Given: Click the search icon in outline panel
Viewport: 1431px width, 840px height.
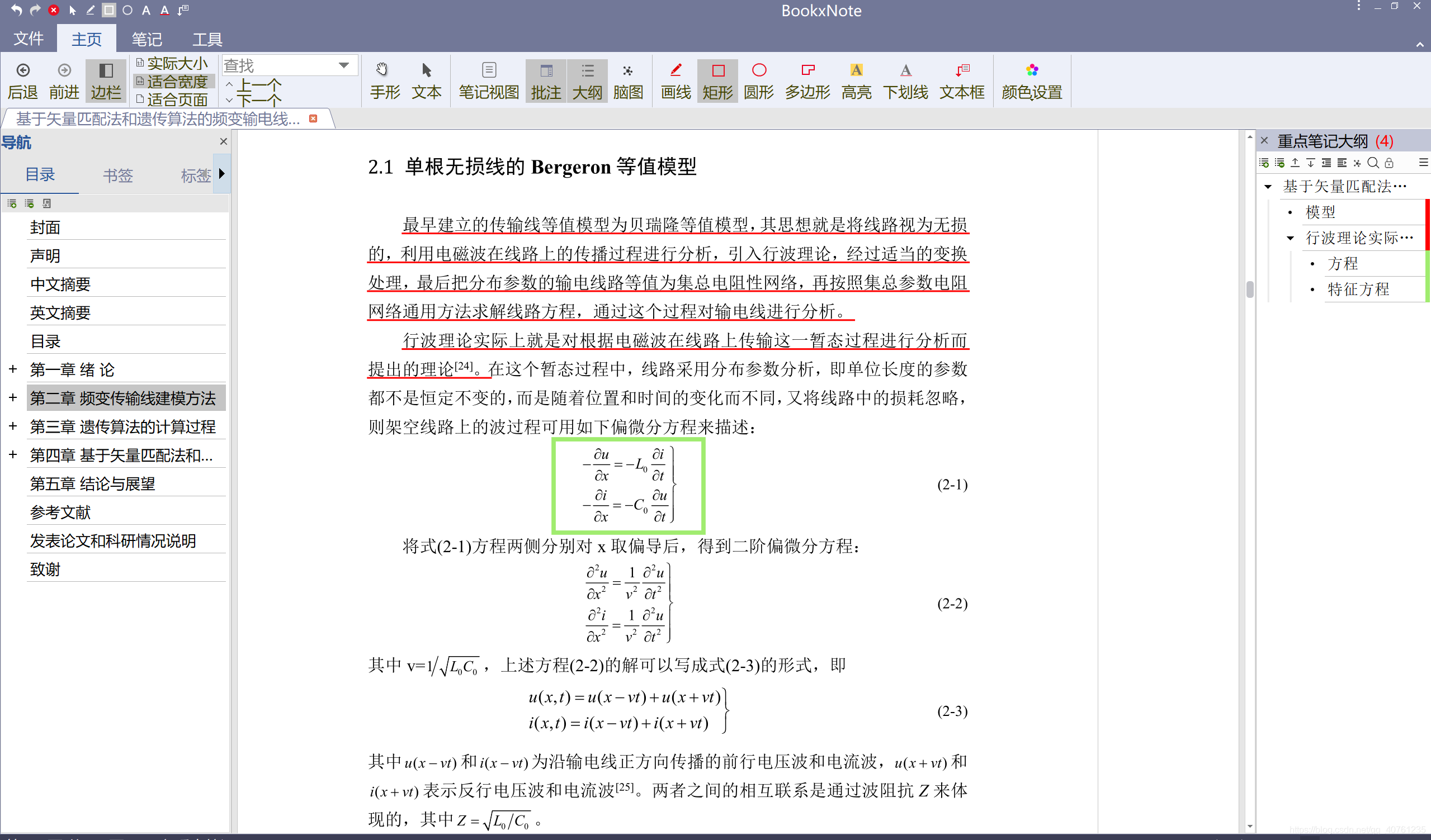Looking at the screenshot, I should click(1373, 163).
